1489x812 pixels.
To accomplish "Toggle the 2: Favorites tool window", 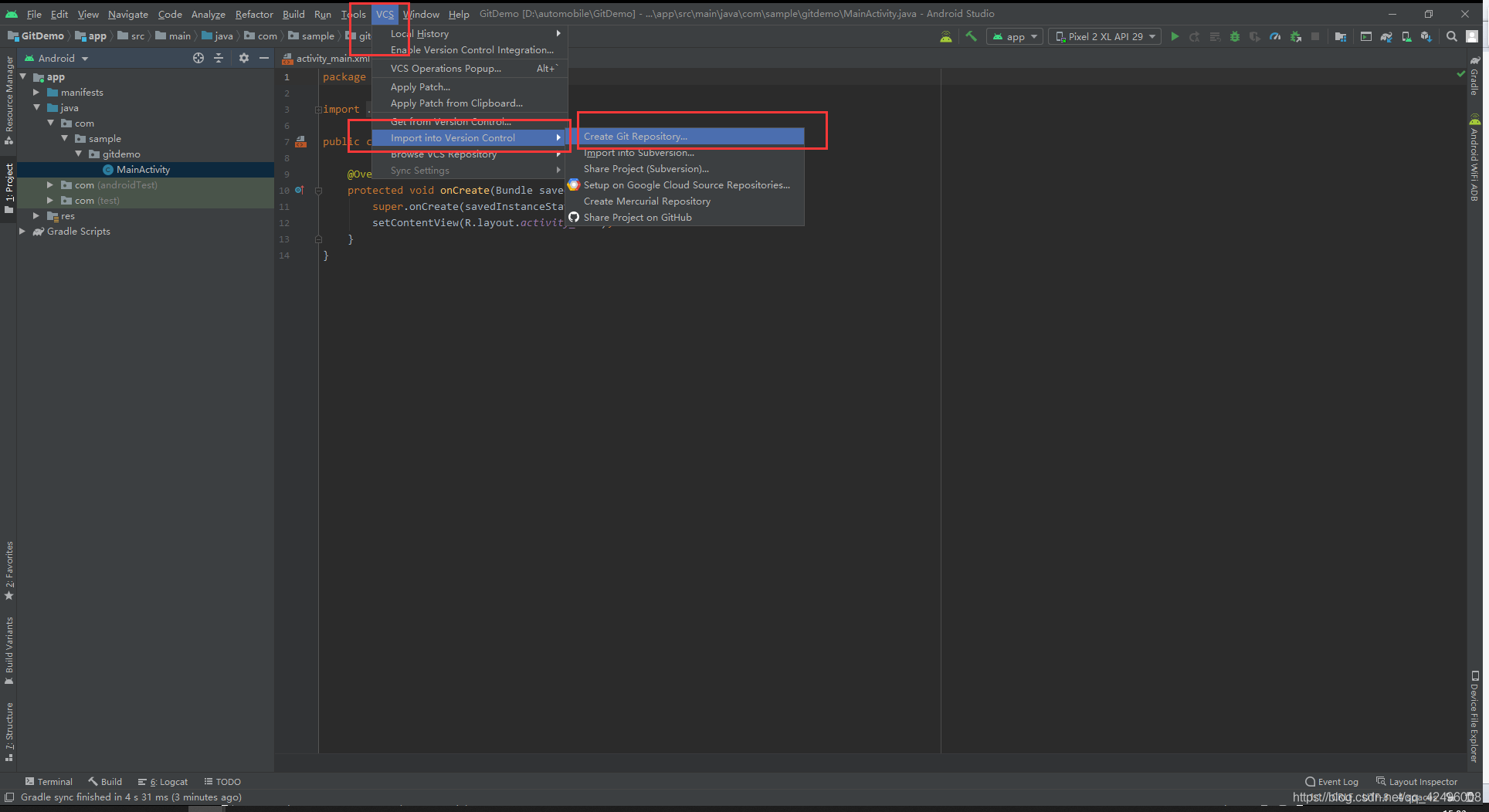I will [x=9, y=571].
